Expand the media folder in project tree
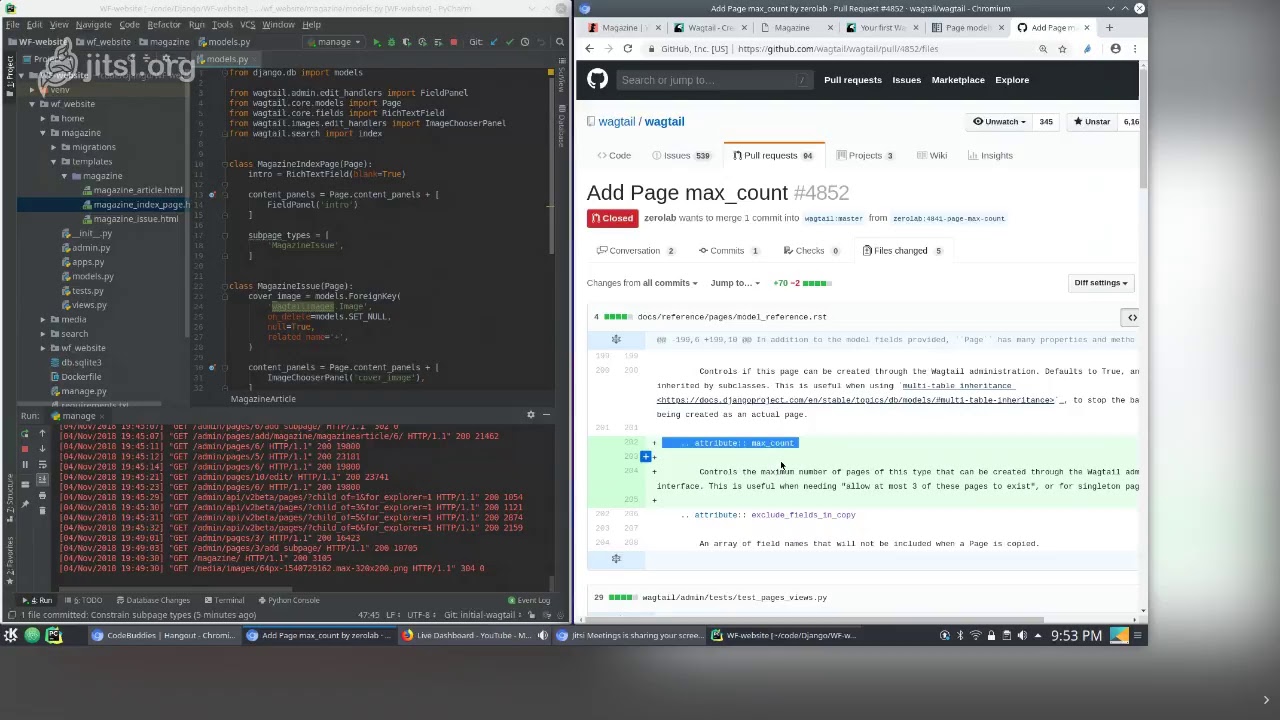The height and width of the screenshot is (720, 1280). [42, 320]
